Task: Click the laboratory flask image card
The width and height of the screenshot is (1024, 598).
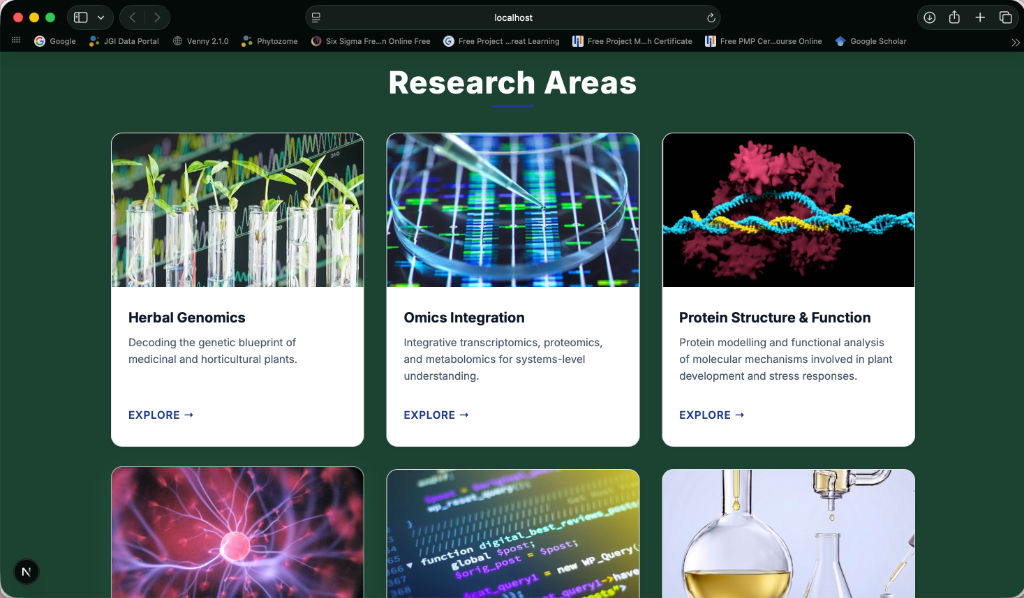Action: 788,533
